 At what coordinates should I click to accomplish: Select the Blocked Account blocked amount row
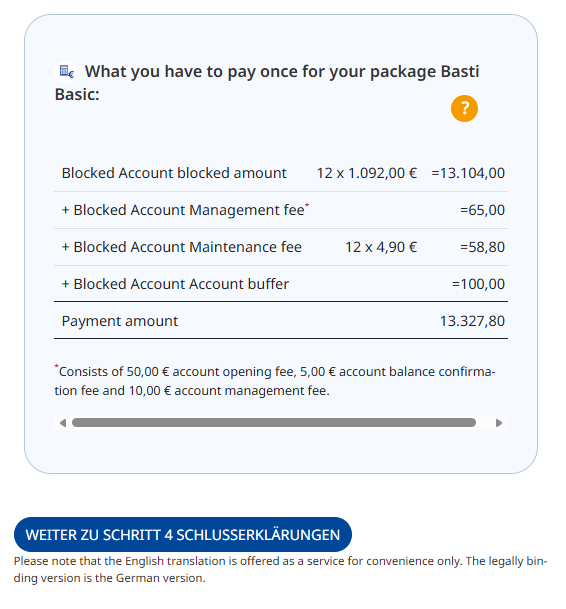coord(280,173)
